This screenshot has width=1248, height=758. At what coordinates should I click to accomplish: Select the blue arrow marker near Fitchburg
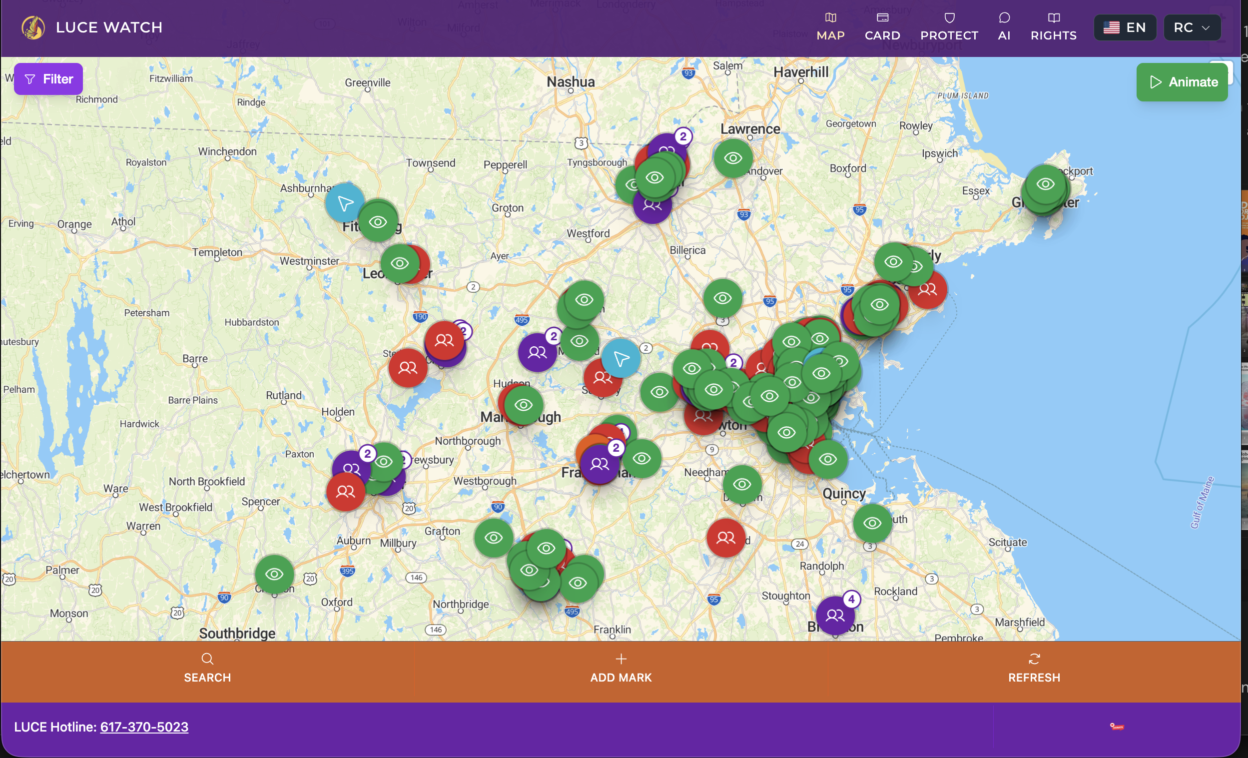click(345, 203)
